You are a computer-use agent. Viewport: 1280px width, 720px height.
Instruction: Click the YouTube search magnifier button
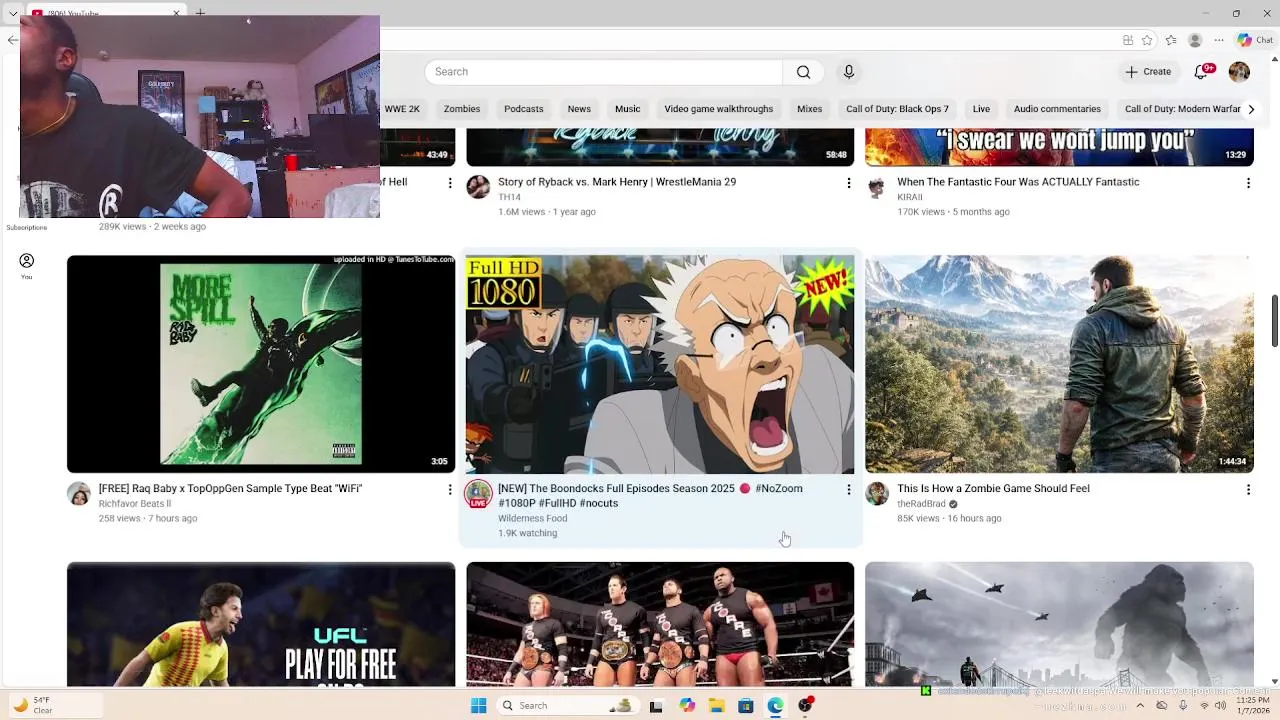tap(803, 72)
